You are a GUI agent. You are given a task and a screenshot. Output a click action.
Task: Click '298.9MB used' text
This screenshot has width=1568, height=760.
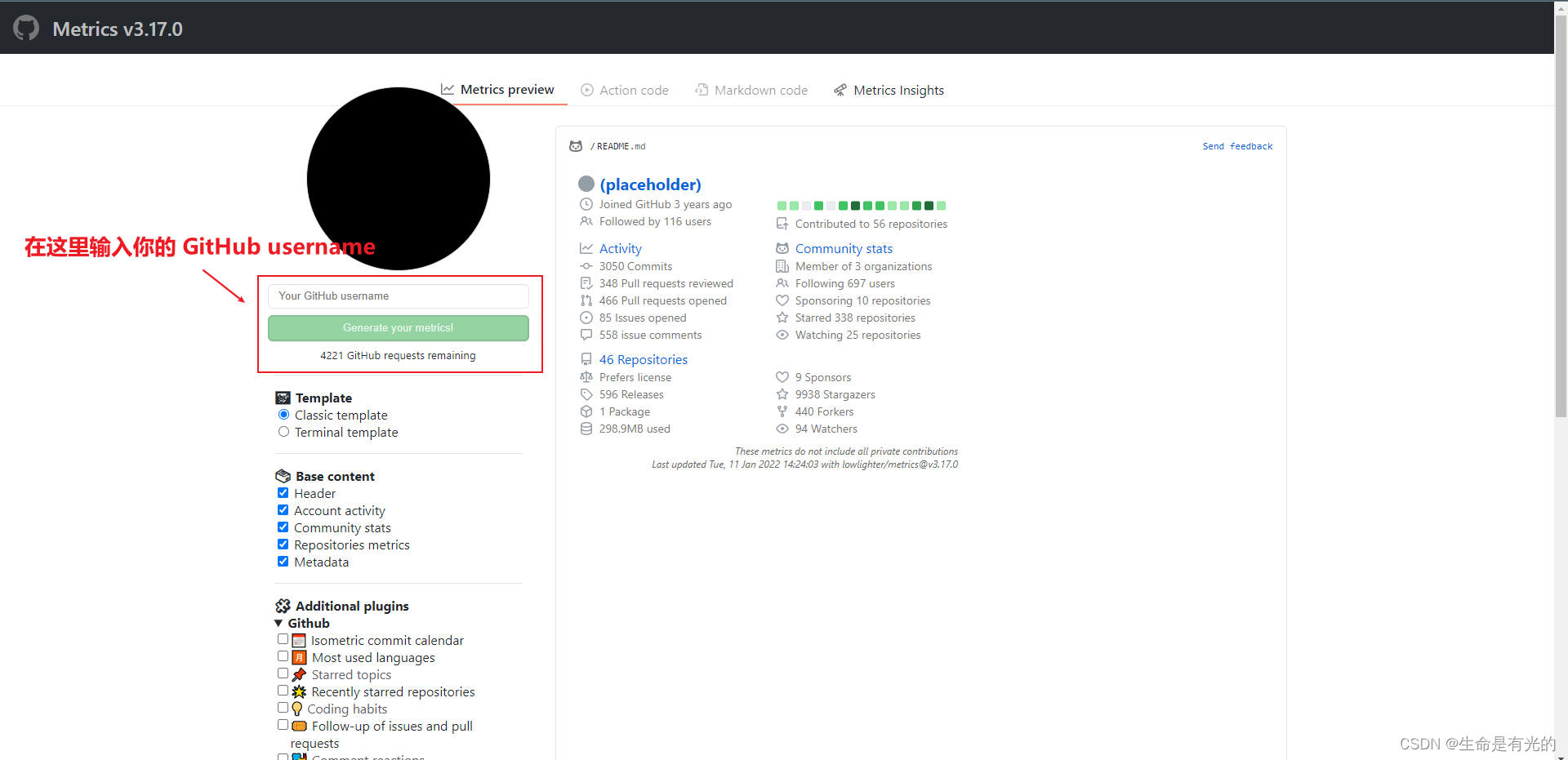pos(635,429)
